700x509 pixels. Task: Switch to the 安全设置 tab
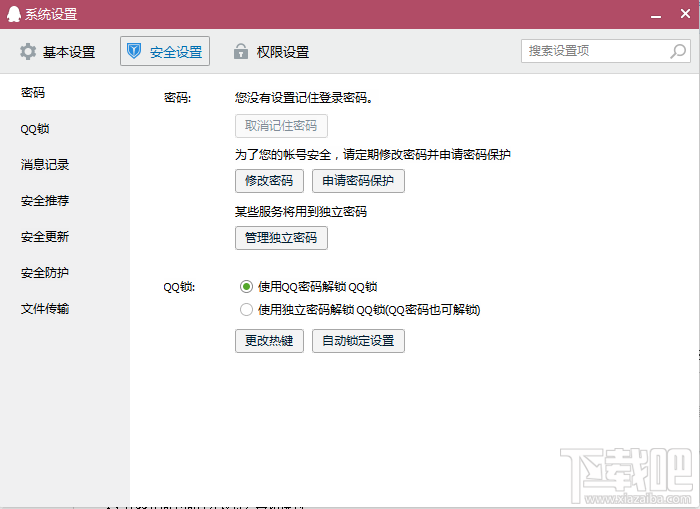pos(165,51)
